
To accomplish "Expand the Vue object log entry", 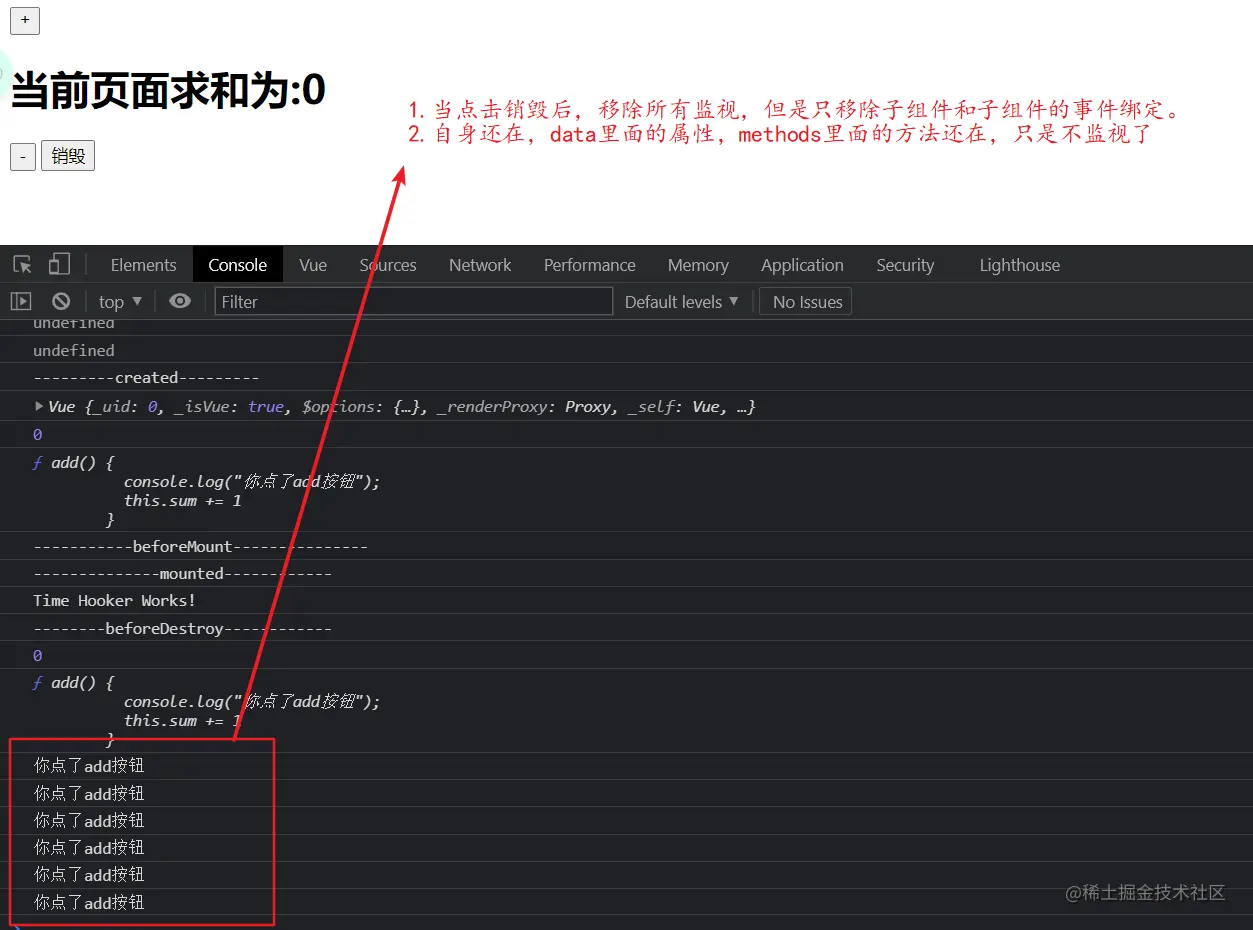I will (39, 406).
